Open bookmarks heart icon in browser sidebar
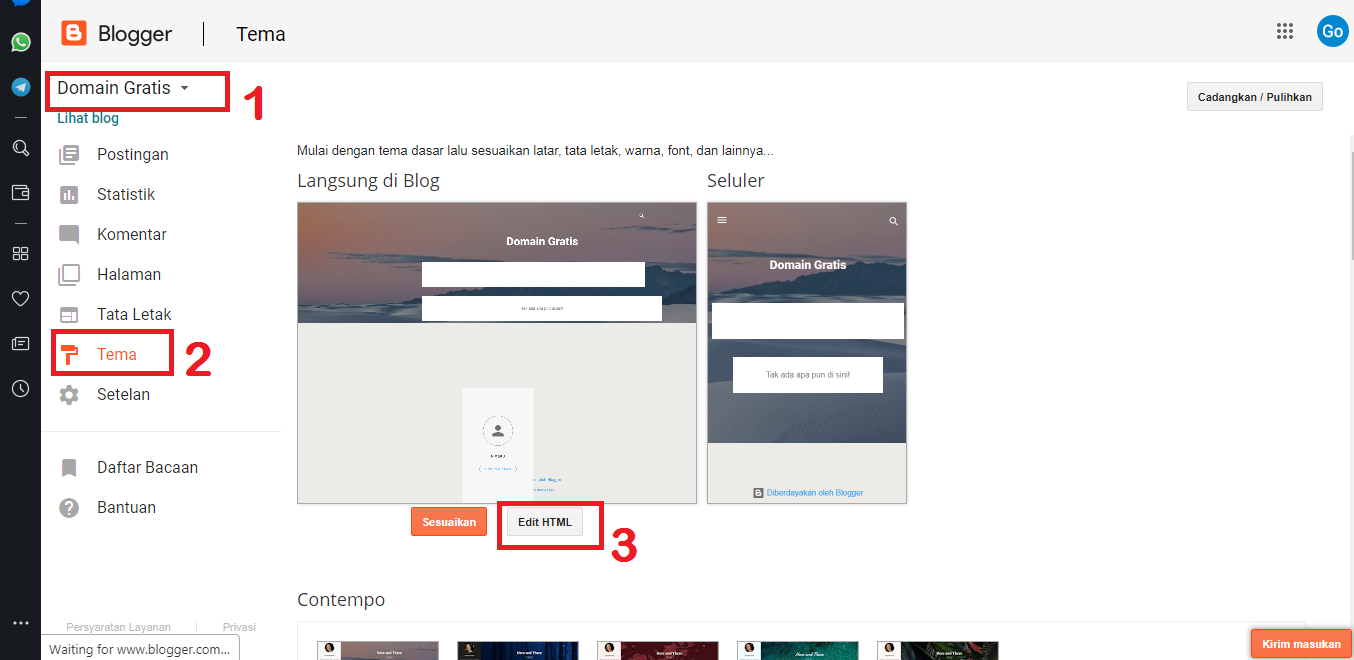Viewport: 1354px width, 660px height. click(20, 298)
